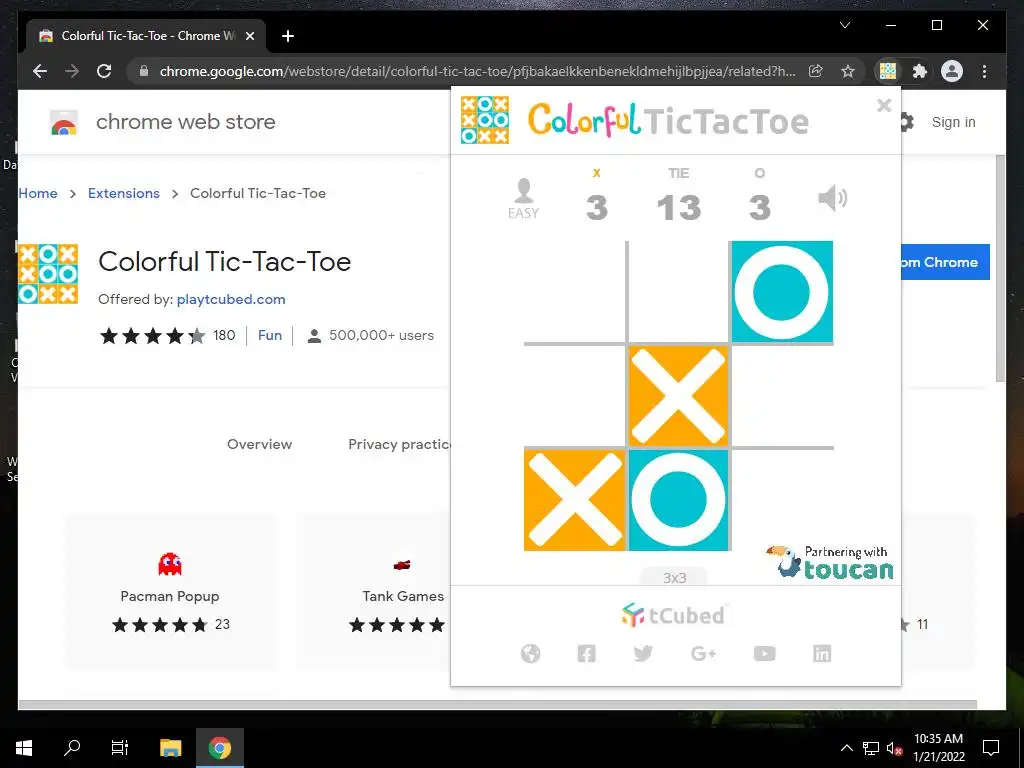
Task: Go to Extensions breadcrumb
Action: pos(123,193)
